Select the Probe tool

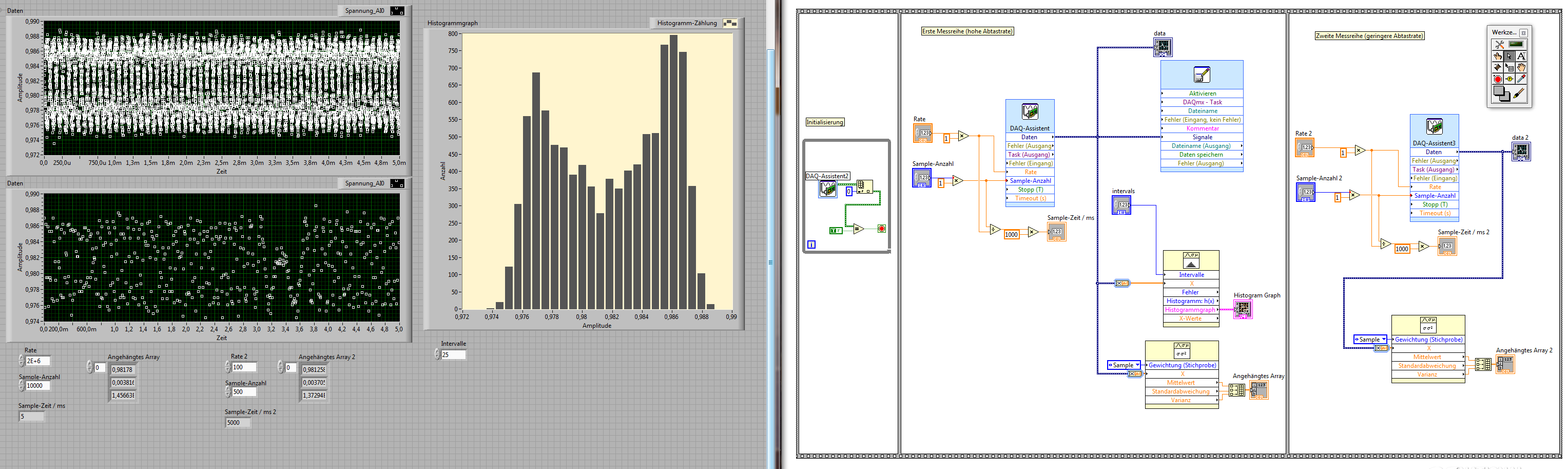click(x=1509, y=79)
